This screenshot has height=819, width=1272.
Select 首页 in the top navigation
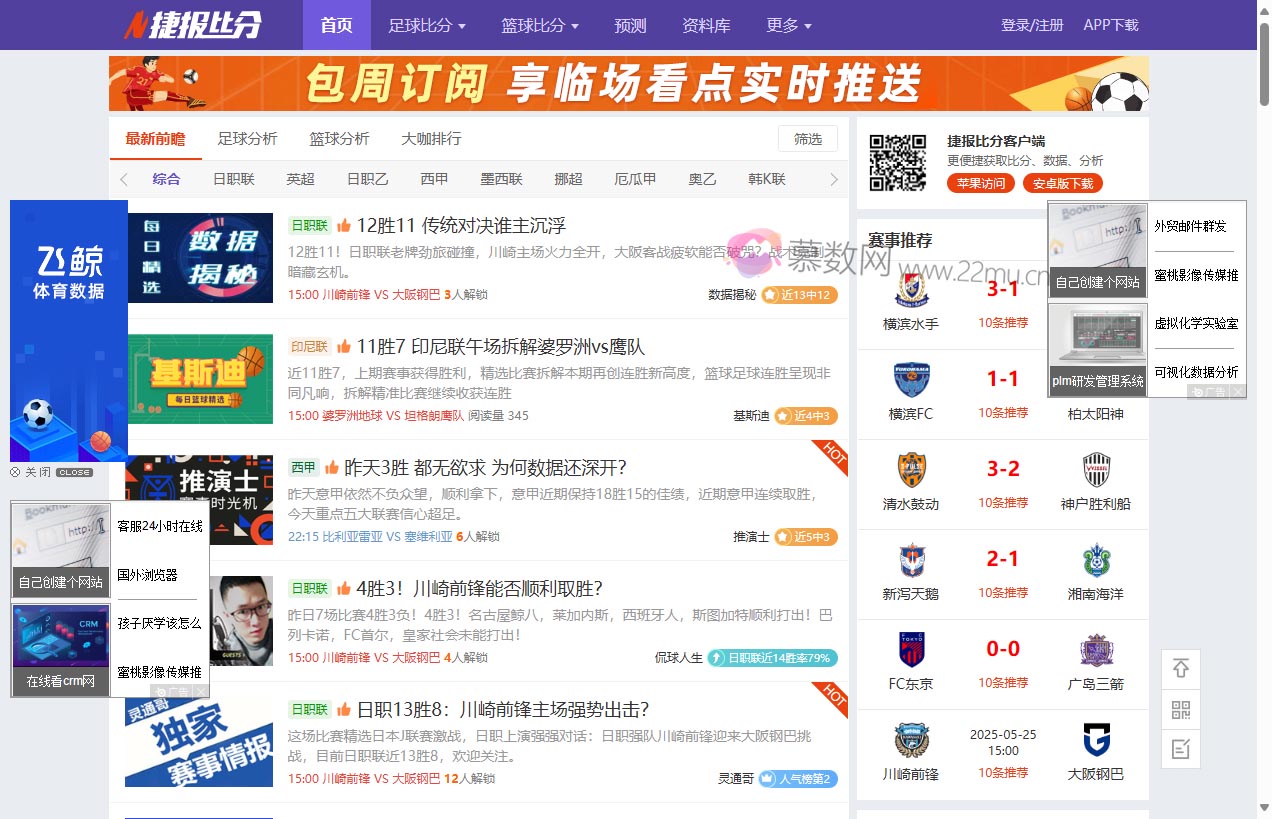coord(336,24)
